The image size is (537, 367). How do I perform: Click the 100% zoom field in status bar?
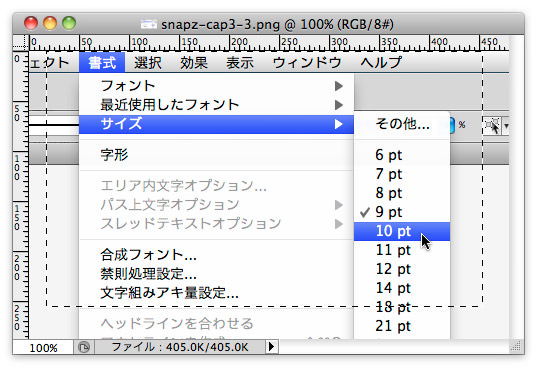(x=43, y=347)
